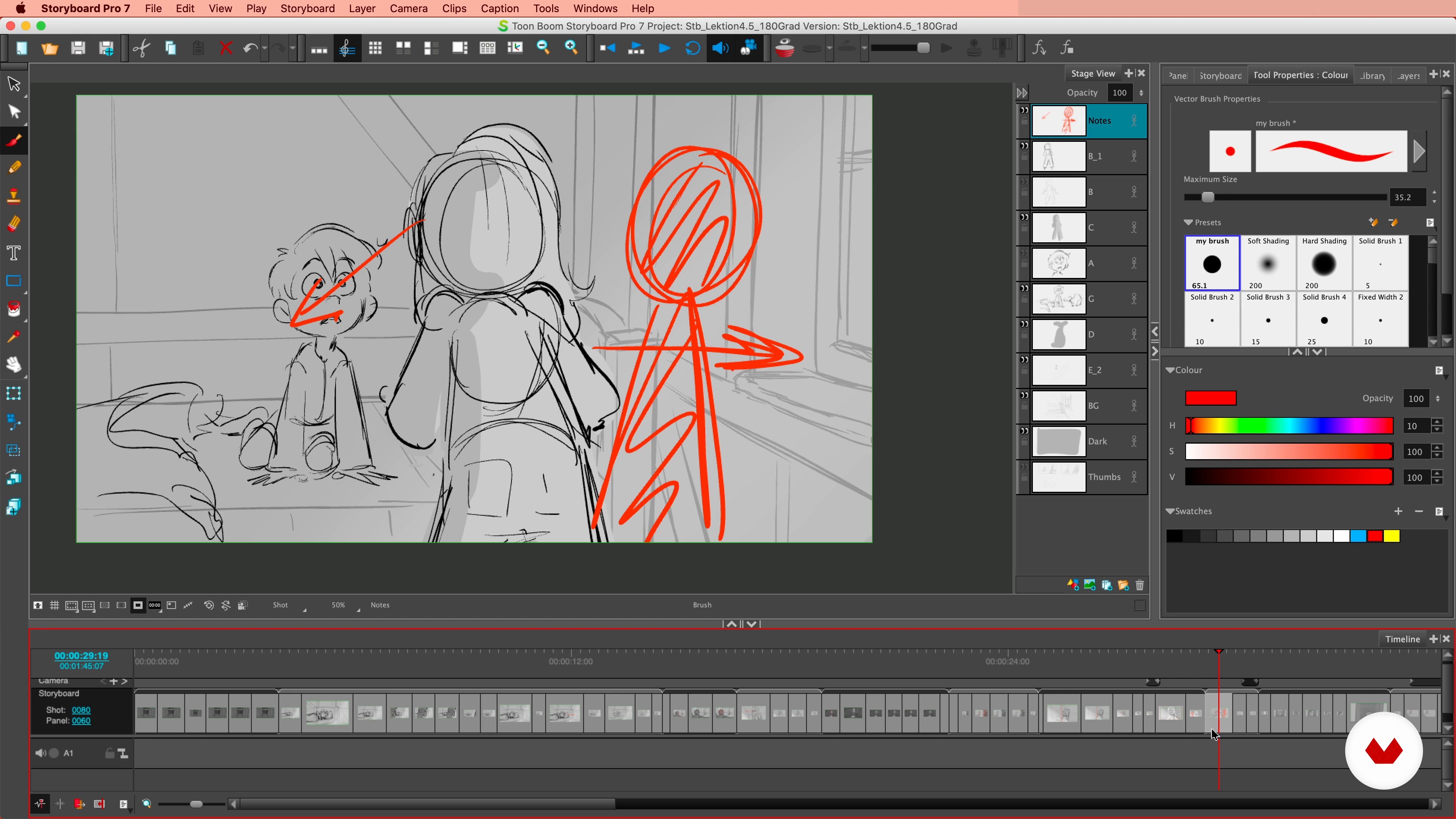Switch to the Library tab
The width and height of the screenshot is (1456, 819).
1372,75
